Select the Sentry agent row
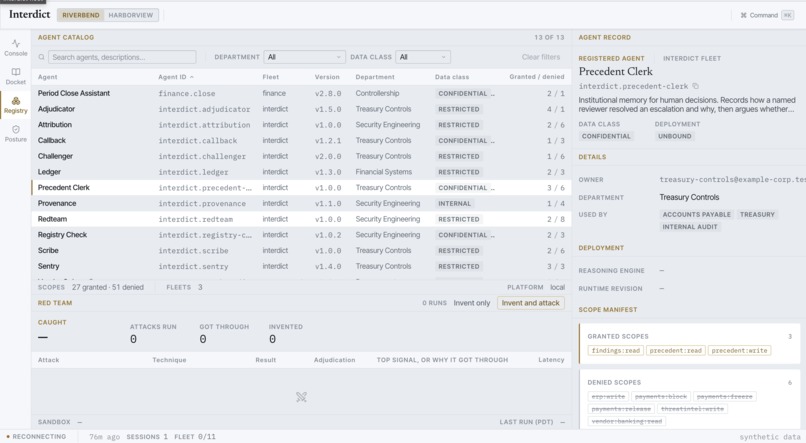The width and height of the screenshot is (806, 443). pyautogui.click(x=301, y=266)
